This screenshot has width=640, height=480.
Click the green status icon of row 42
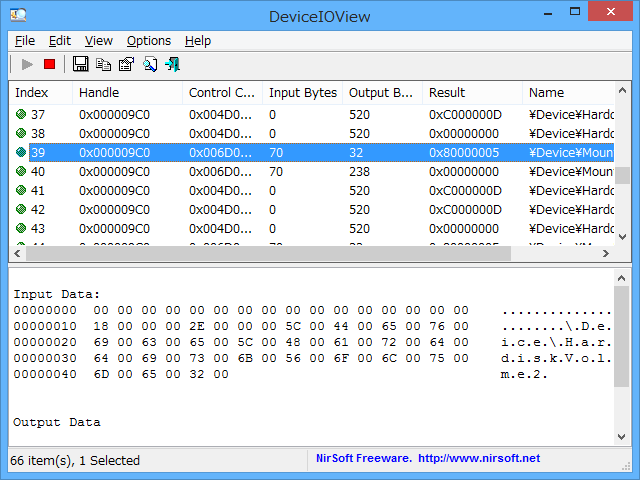(21, 209)
